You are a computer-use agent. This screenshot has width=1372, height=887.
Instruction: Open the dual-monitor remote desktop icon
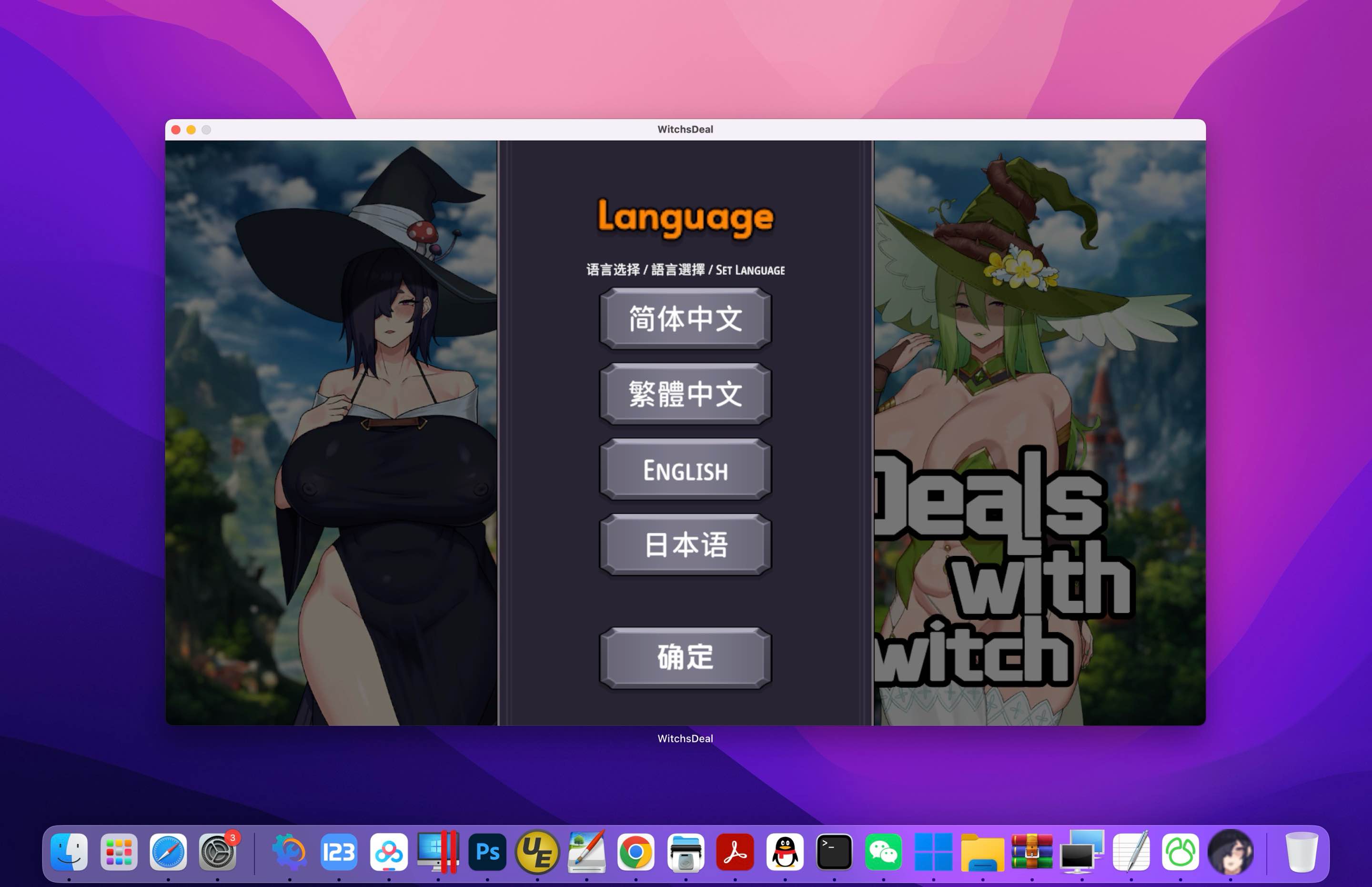coord(1082,852)
